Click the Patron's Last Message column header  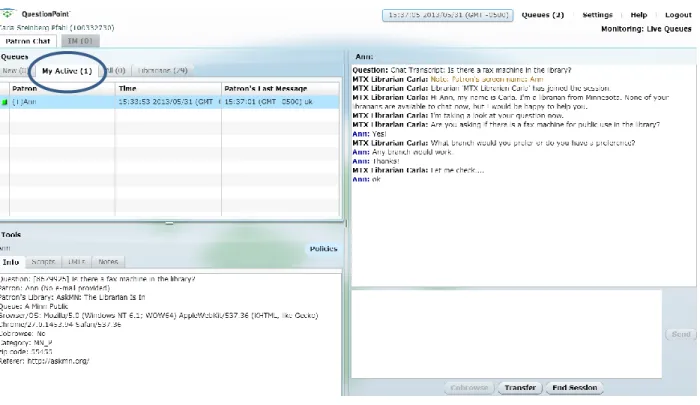280,88
